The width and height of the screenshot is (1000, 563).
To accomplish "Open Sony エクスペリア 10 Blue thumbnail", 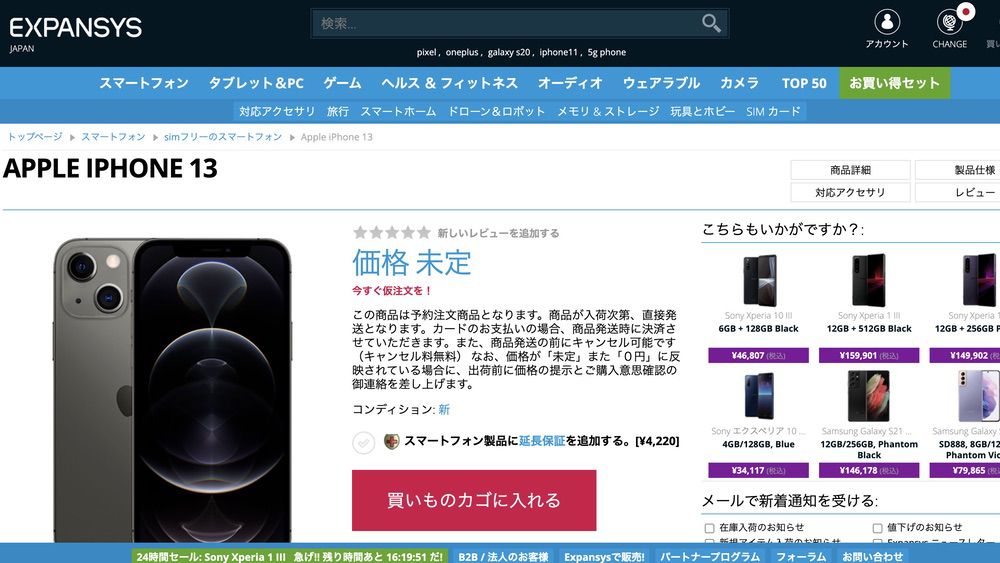I will pos(759,396).
